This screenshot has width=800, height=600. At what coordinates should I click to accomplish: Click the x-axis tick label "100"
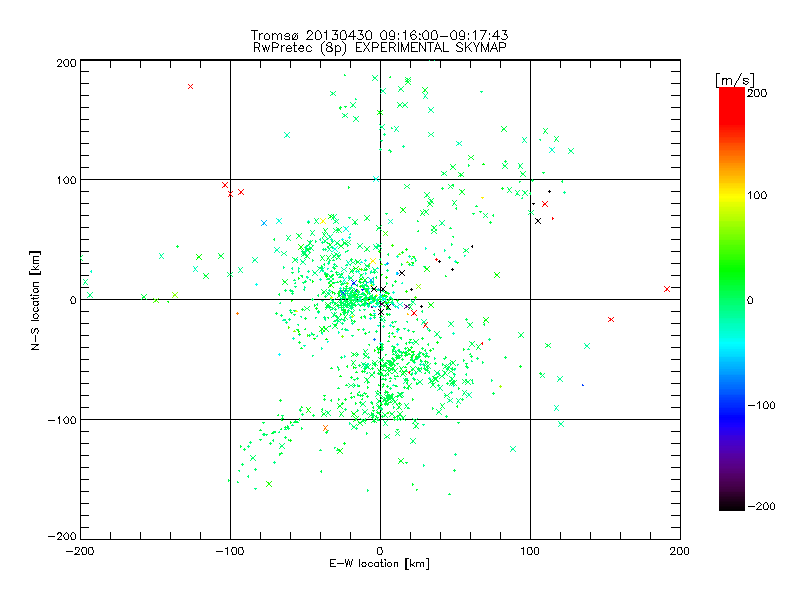[x=530, y=551]
